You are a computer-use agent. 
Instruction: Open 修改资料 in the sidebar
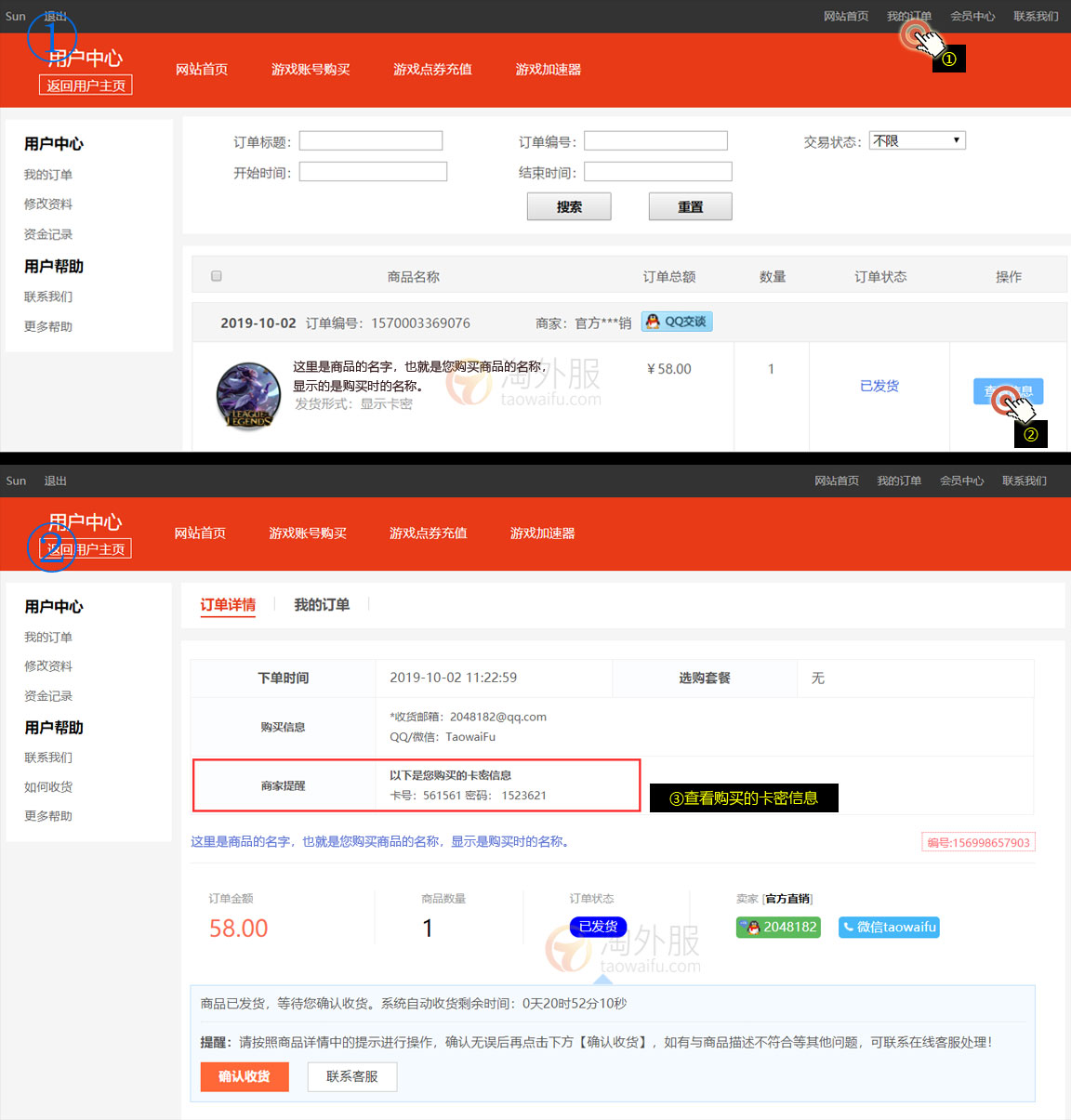click(x=47, y=204)
